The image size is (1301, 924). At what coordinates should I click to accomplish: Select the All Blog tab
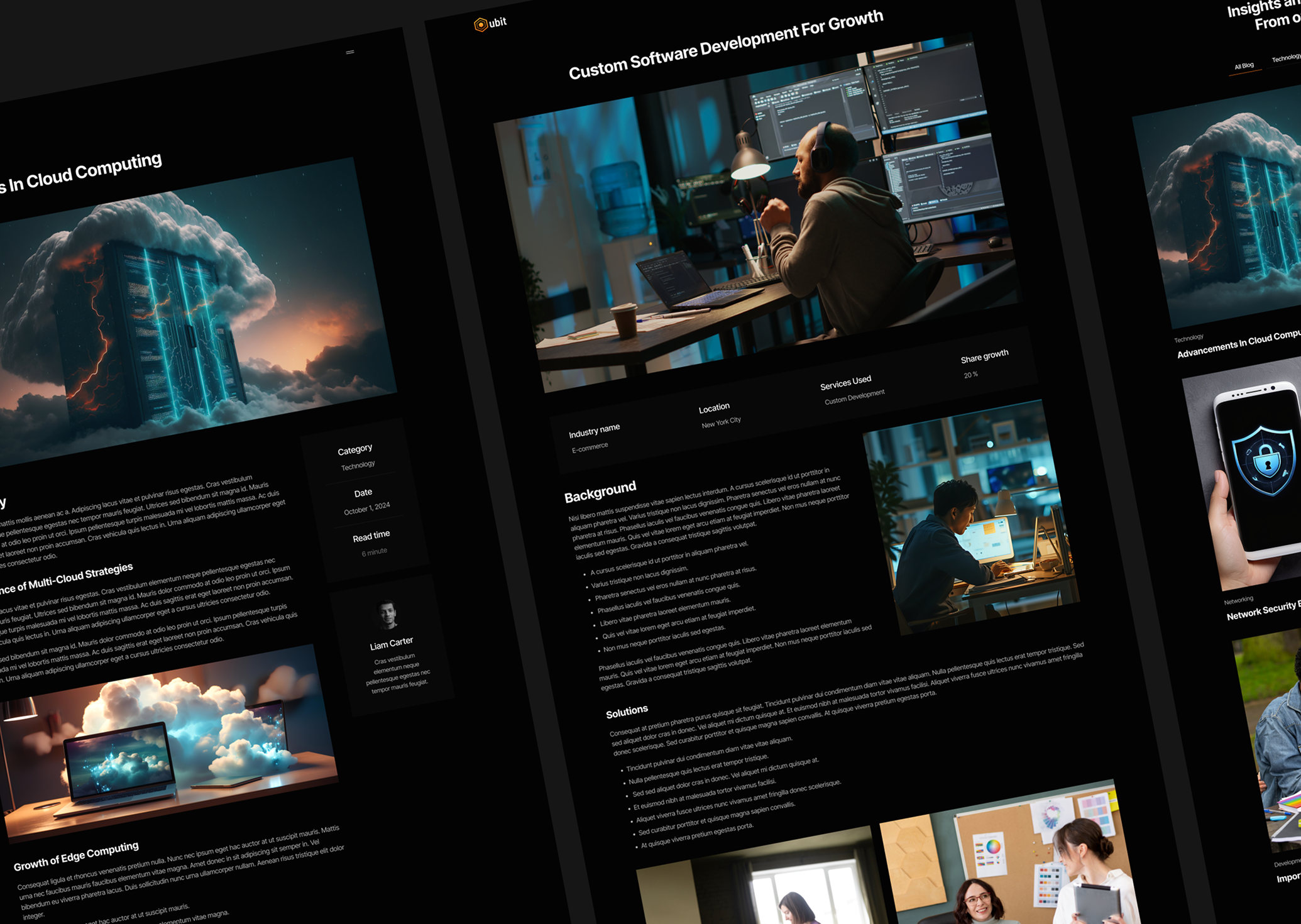(x=1243, y=67)
